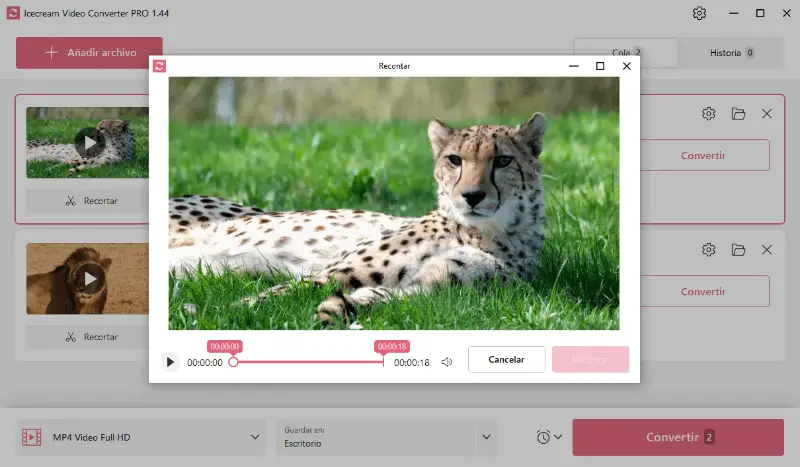The width and height of the screenshot is (800, 467).
Task: Open settings for the lion video item
Action: pyautogui.click(x=709, y=250)
